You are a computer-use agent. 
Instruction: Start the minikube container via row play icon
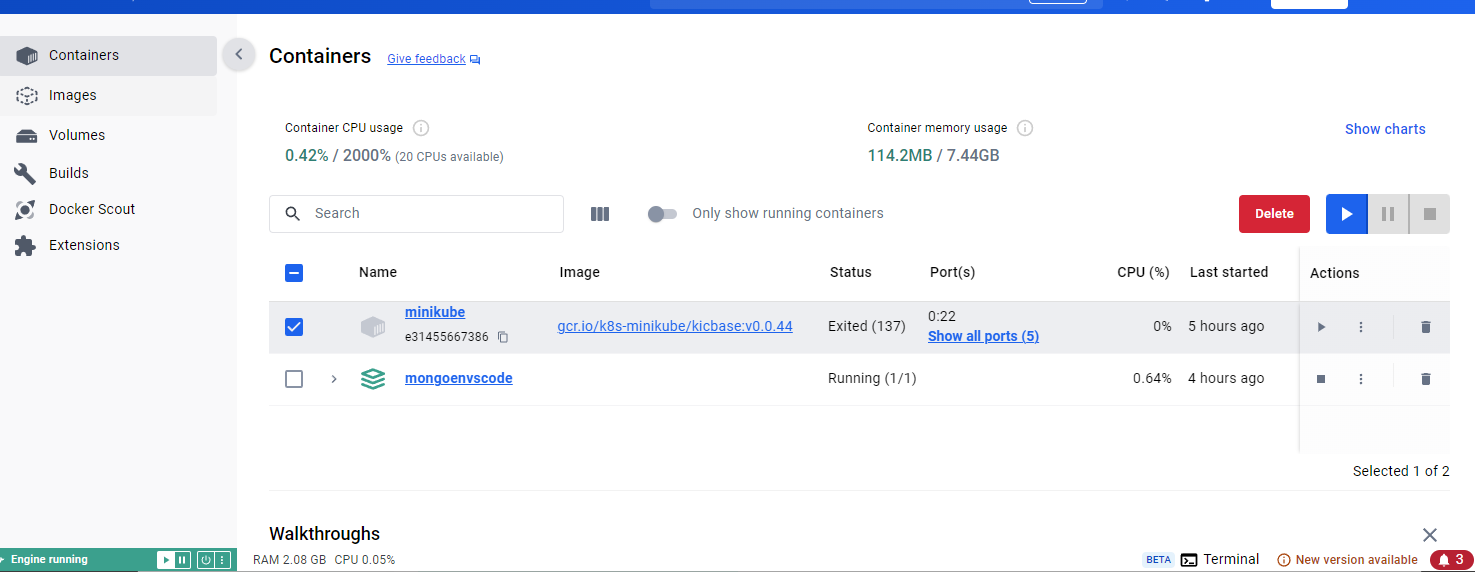[x=1321, y=327]
